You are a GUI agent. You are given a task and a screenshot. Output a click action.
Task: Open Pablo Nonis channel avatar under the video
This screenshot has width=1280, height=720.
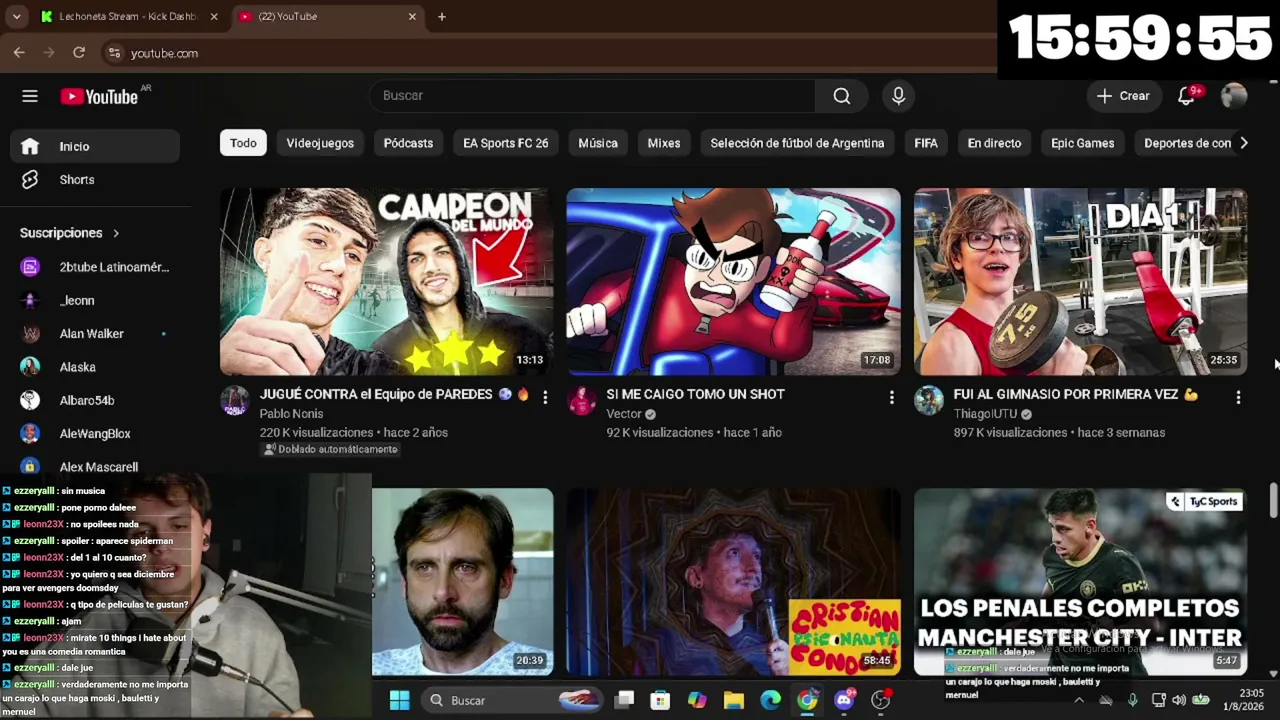click(x=235, y=400)
